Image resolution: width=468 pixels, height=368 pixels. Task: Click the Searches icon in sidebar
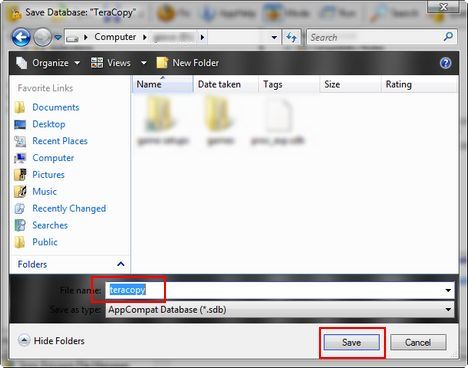pos(20,225)
